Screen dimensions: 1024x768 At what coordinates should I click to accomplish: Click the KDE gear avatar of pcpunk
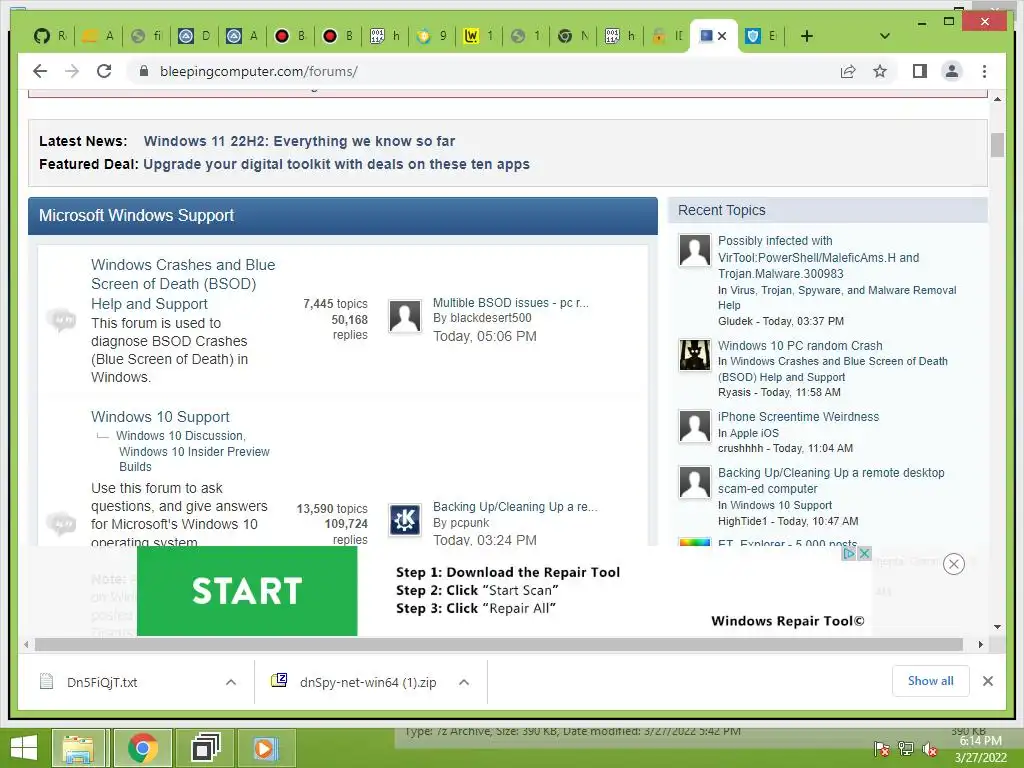point(405,520)
